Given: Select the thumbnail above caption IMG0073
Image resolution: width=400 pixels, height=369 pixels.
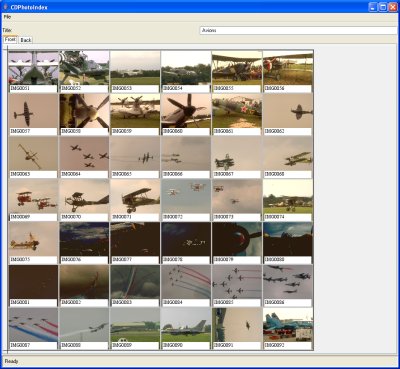Looking at the screenshot, I should [x=237, y=196].
